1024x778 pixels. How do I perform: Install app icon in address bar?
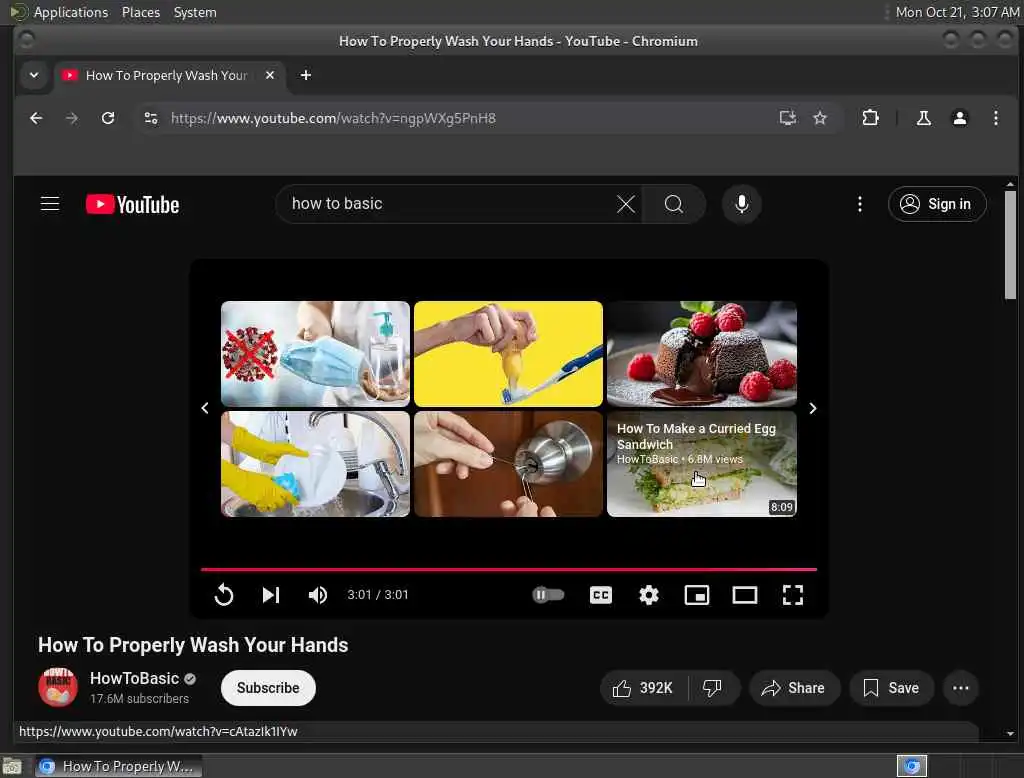(788, 118)
